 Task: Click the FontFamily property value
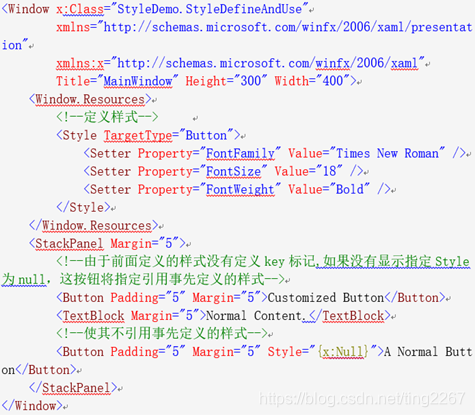(240, 153)
